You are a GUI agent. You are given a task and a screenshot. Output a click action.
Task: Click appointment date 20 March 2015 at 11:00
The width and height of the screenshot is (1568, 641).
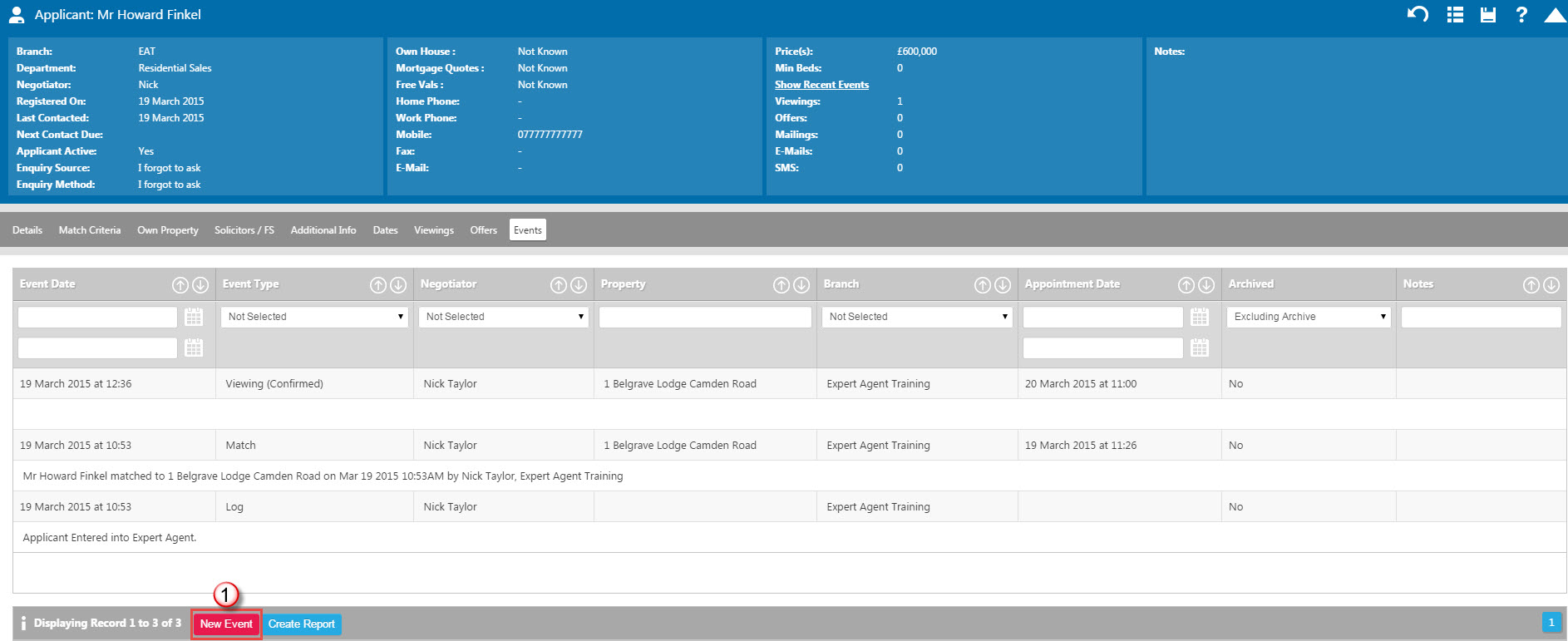pyautogui.click(x=1081, y=384)
